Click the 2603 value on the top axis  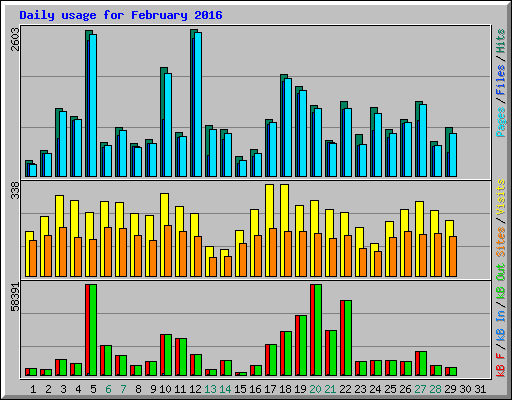click(15, 39)
